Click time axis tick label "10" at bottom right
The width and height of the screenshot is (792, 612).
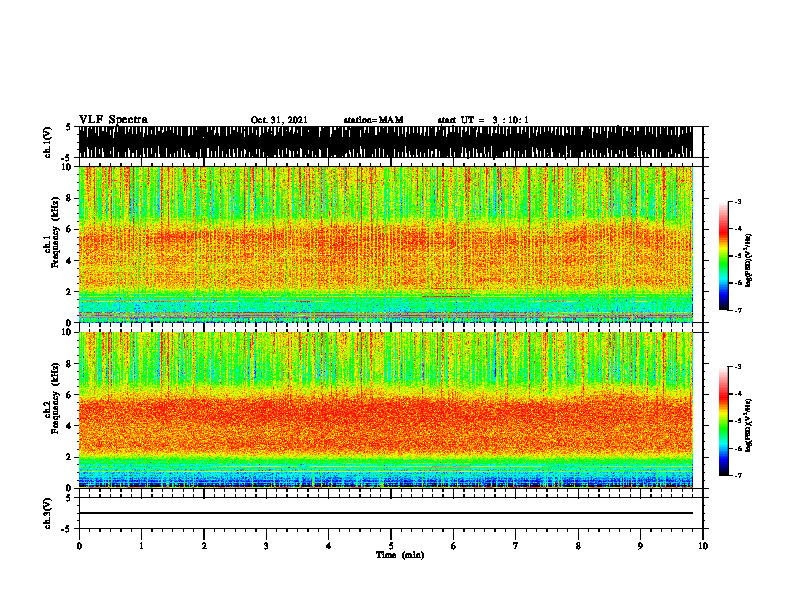click(x=703, y=546)
